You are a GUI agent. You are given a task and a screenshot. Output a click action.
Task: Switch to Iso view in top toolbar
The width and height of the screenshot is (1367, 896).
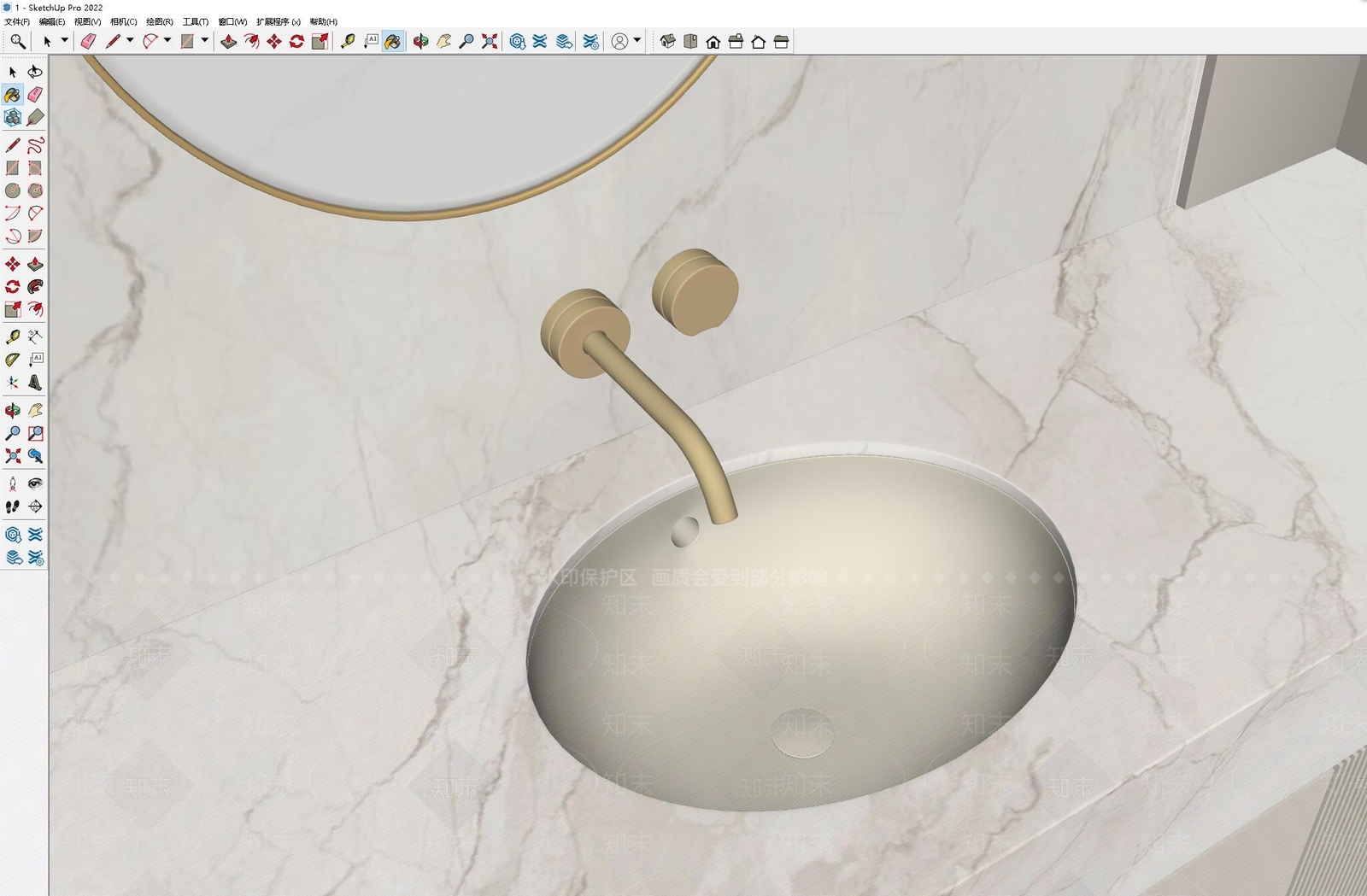click(x=668, y=41)
